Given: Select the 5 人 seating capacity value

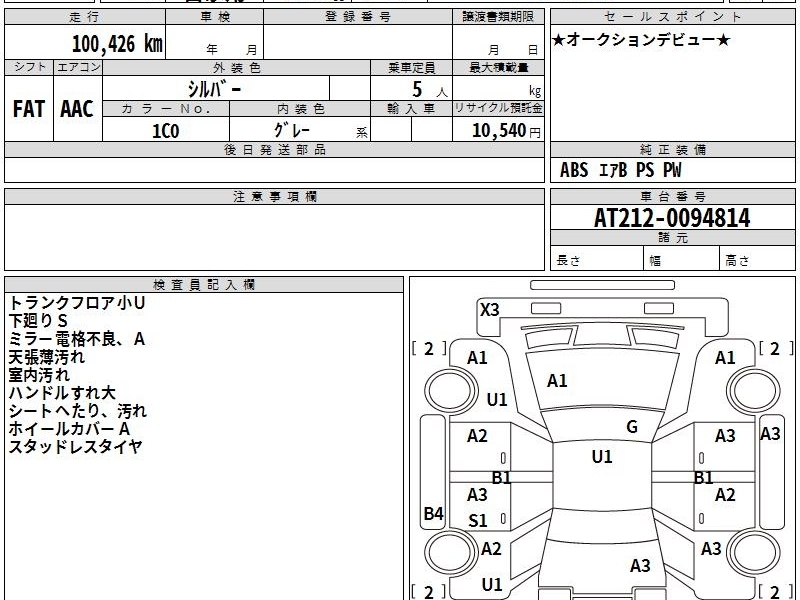Looking at the screenshot, I should (x=430, y=90).
